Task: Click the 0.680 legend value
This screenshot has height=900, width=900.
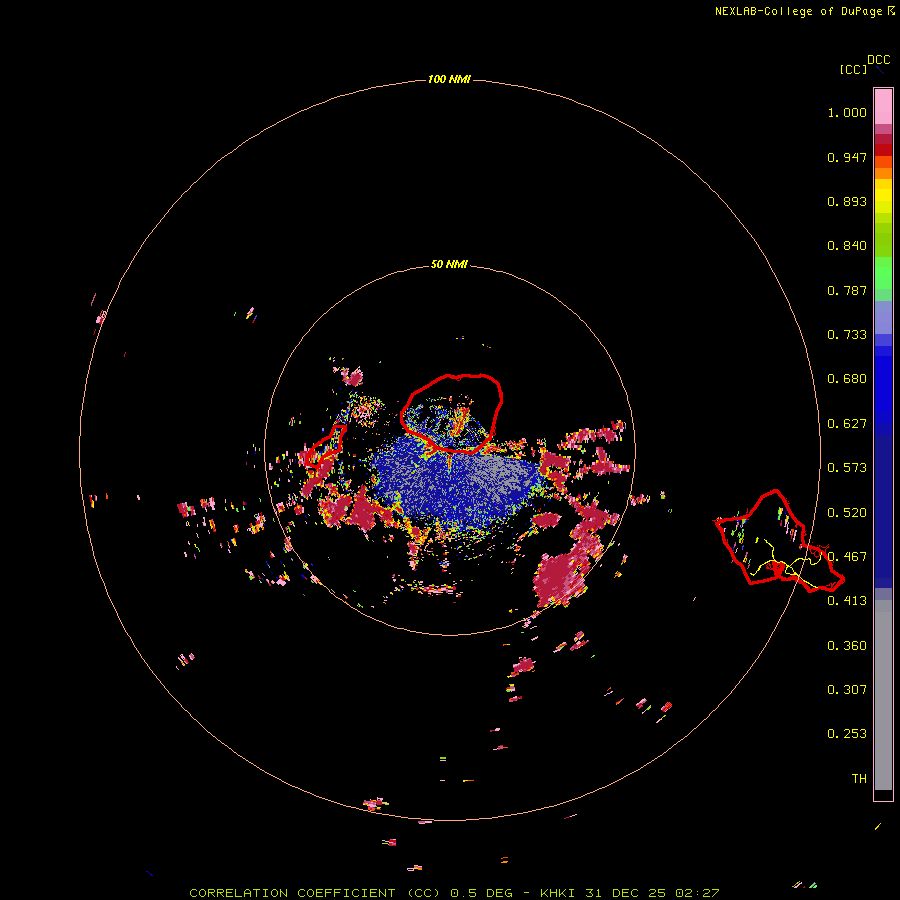Action: [847, 379]
